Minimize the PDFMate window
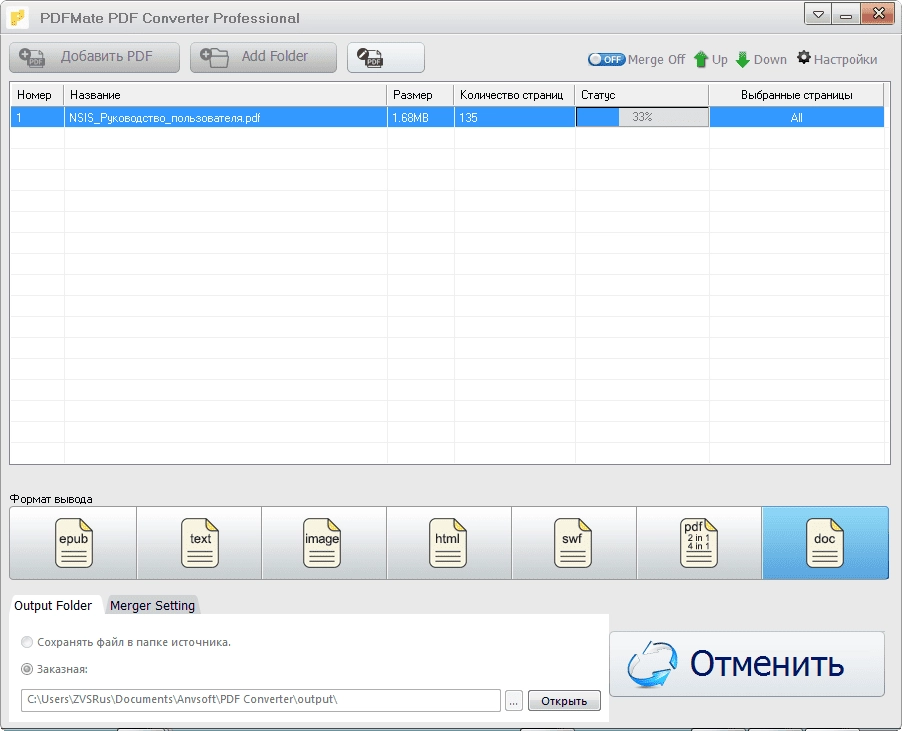902x731 pixels. [x=846, y=14]
